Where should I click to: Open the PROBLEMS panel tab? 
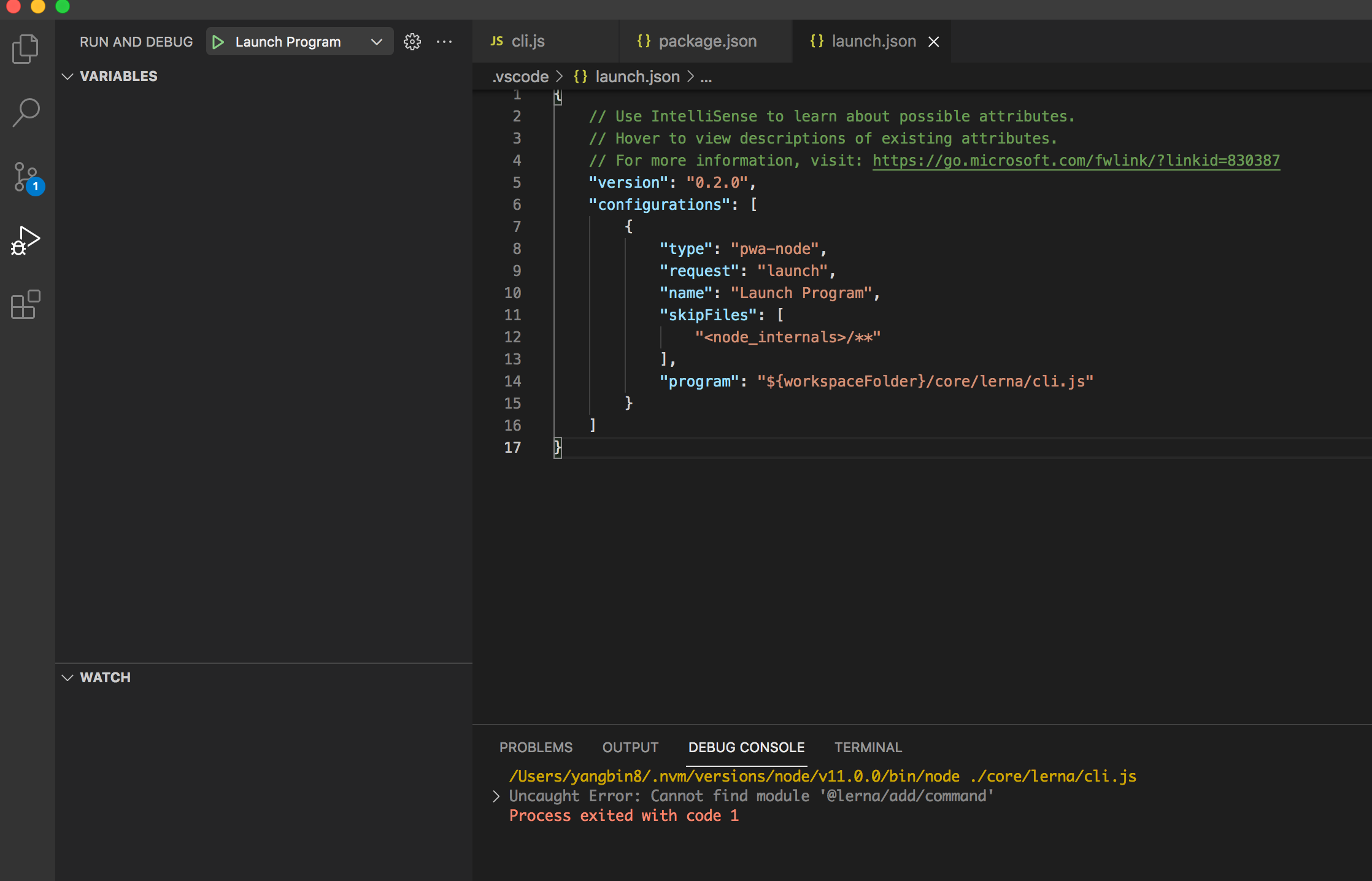536,747
